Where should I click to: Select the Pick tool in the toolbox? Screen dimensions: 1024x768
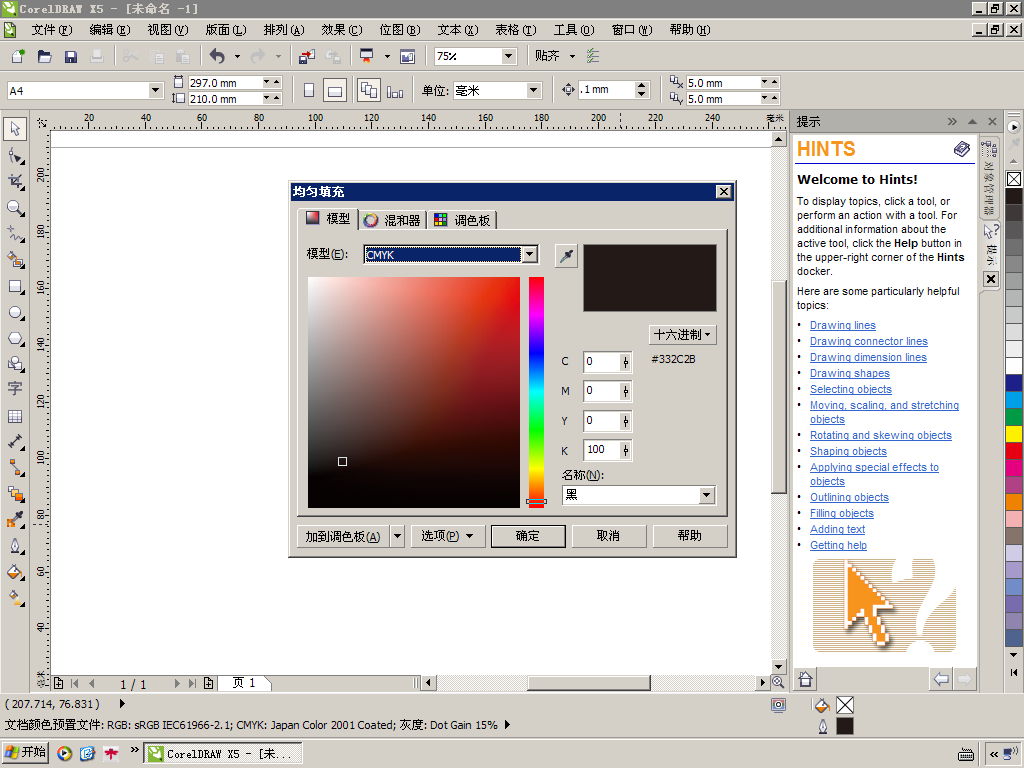pyautogui.click(x=15, y=129)
